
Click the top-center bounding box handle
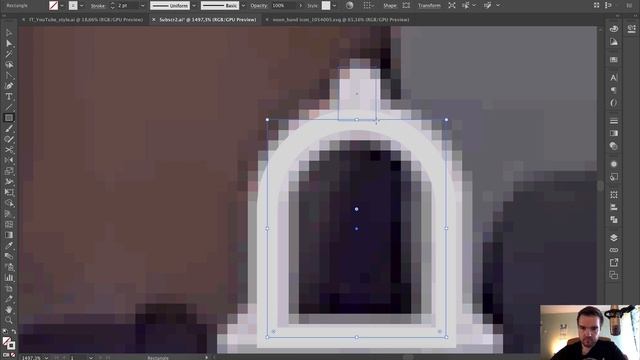[357, 120]
